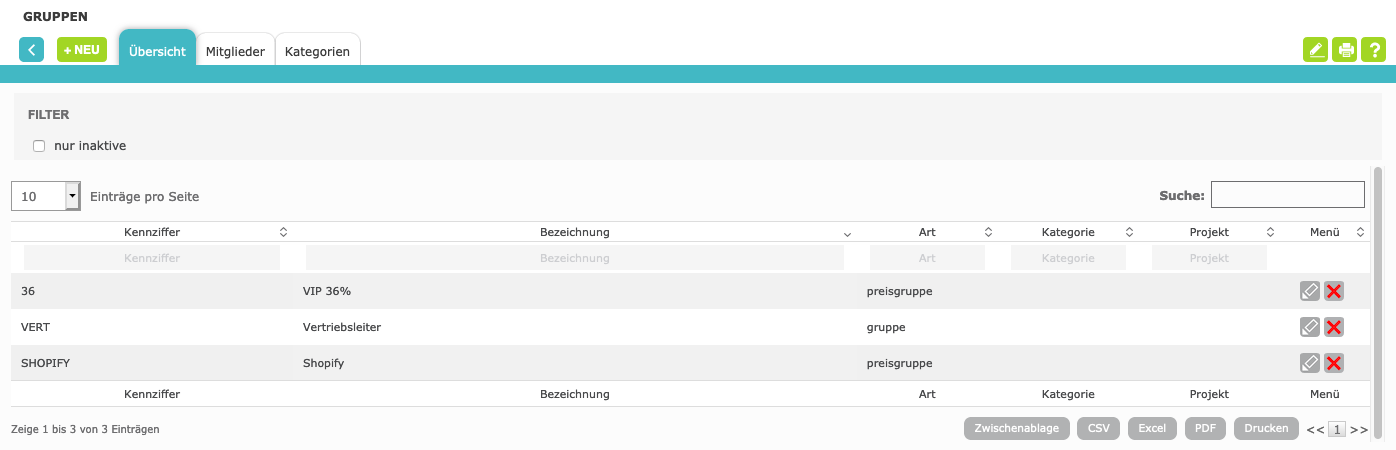Open help via the question mark icon
This screenshot has width=1396, height=450.
pos(1375,50)
